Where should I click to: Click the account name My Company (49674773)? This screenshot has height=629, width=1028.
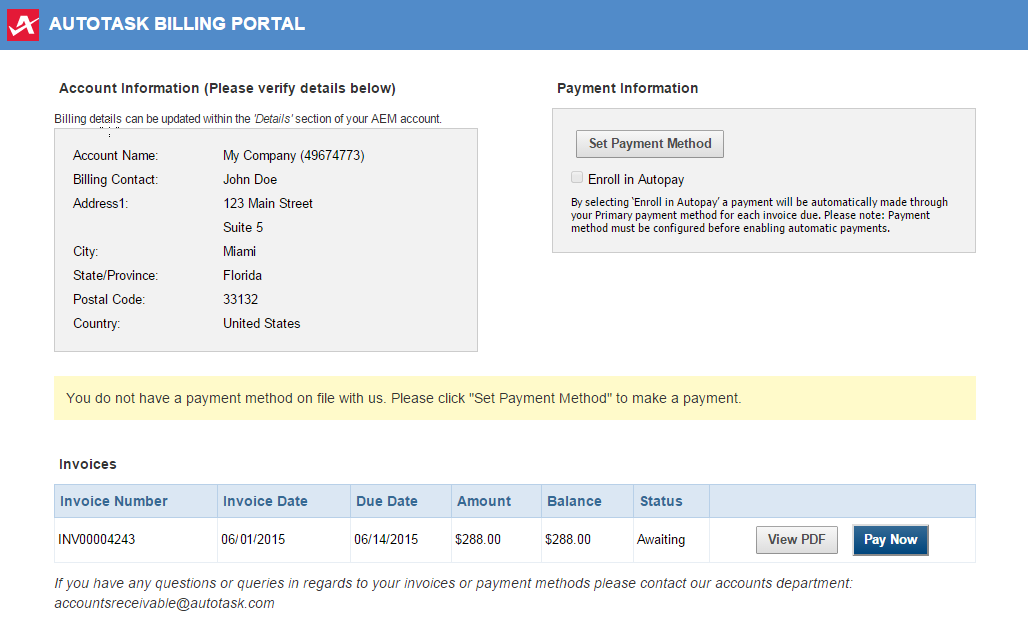pos(294,155)
